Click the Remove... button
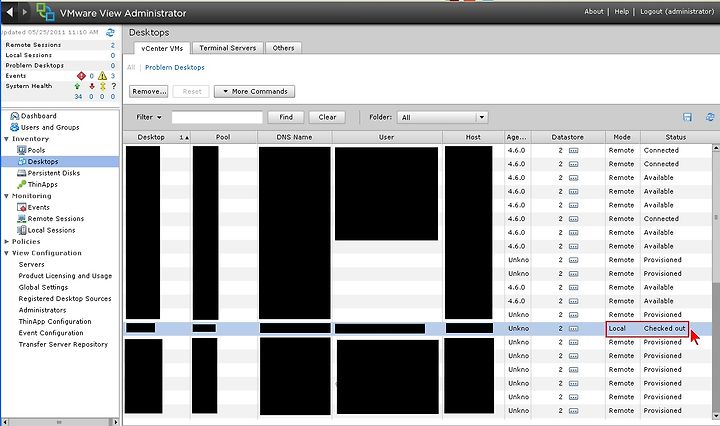This screenshot has height=426, width=720. pos(149,91)
